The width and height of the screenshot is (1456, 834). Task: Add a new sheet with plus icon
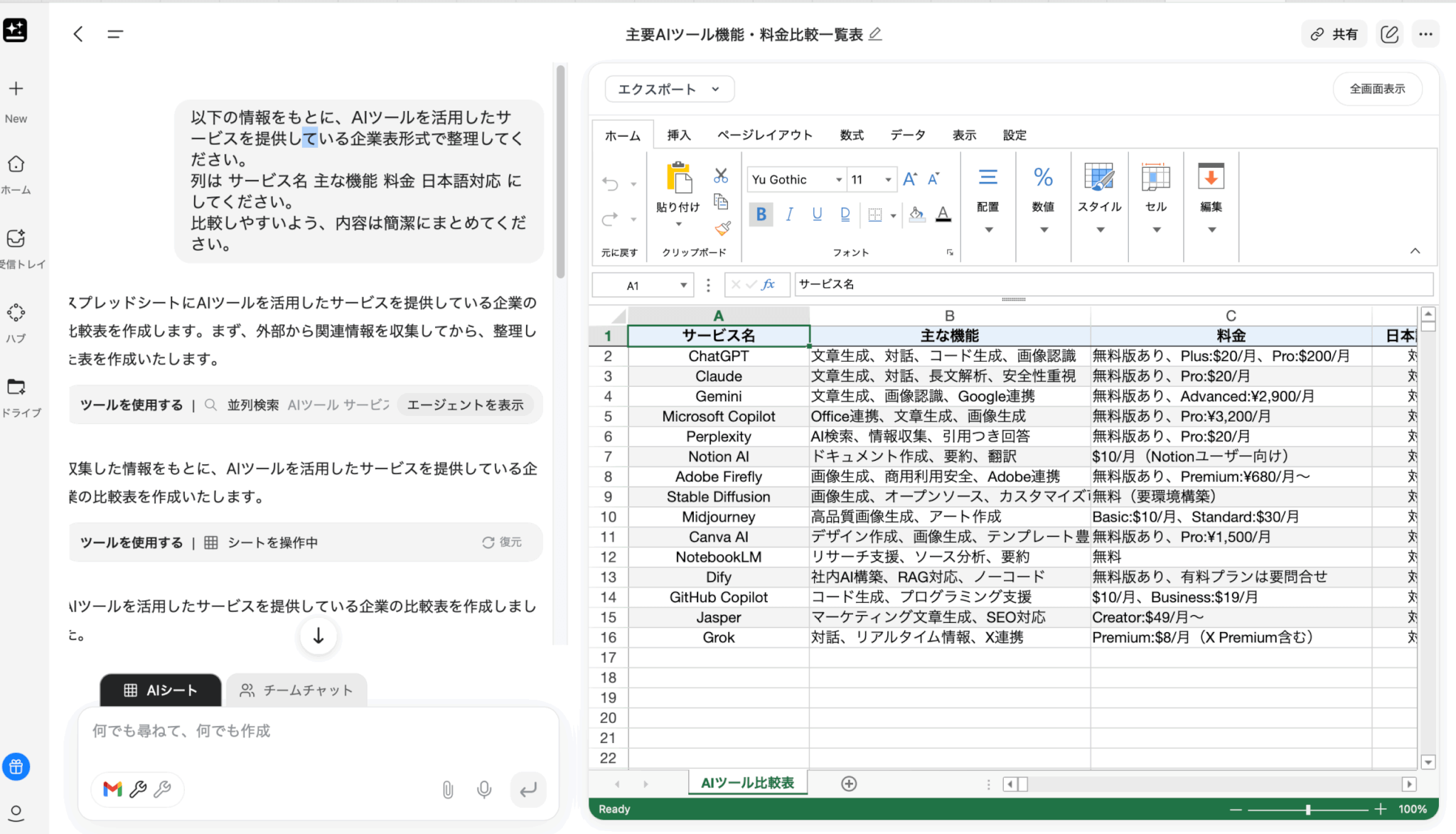(x=848, y=784)
